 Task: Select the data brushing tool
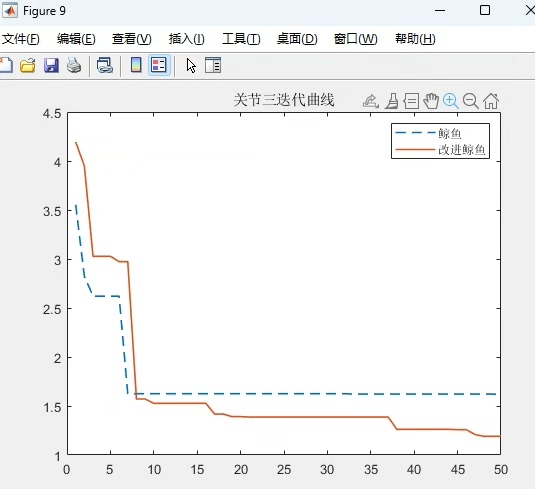(x=392, y=101)
